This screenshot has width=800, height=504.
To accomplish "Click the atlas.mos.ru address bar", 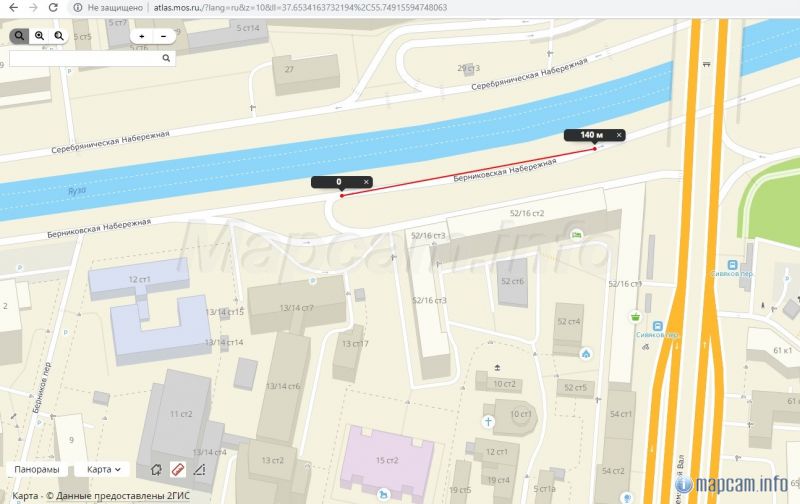I will (300, 8).
